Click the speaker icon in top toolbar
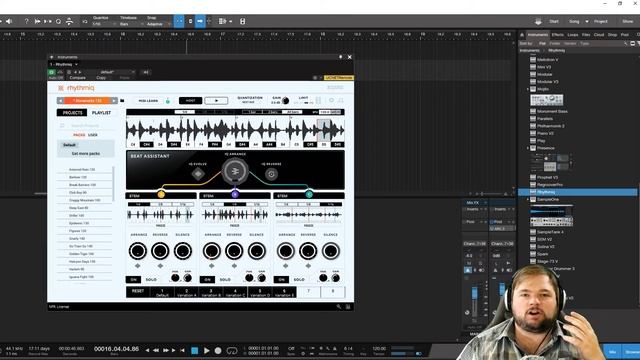This screenshot has width=640, height=360. click(9, 21)
